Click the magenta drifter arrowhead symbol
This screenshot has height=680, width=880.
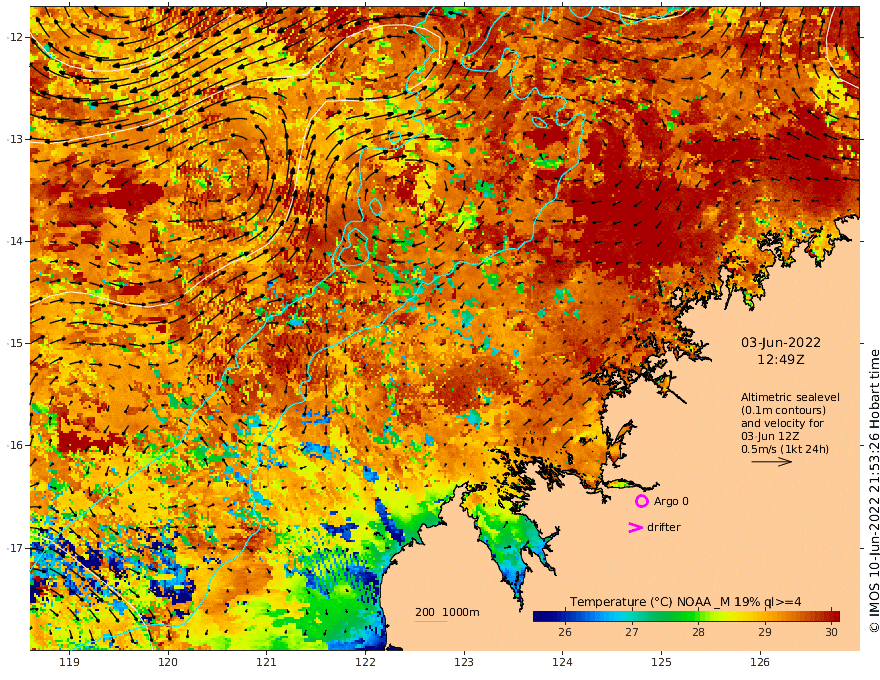coord(635,527)
